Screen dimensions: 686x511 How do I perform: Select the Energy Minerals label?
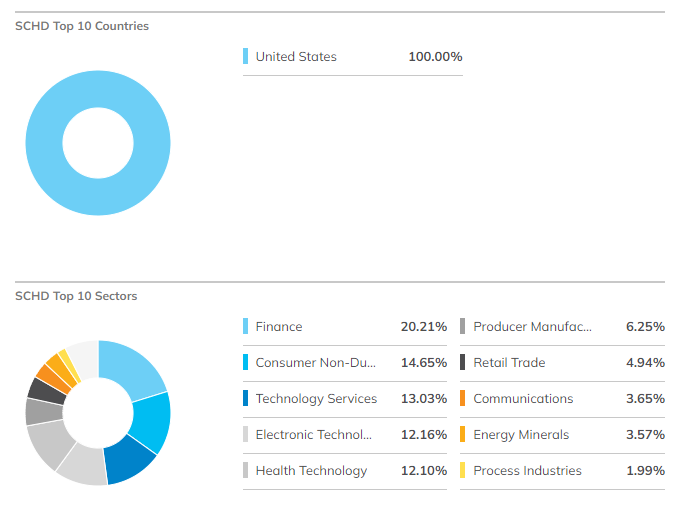521,434
